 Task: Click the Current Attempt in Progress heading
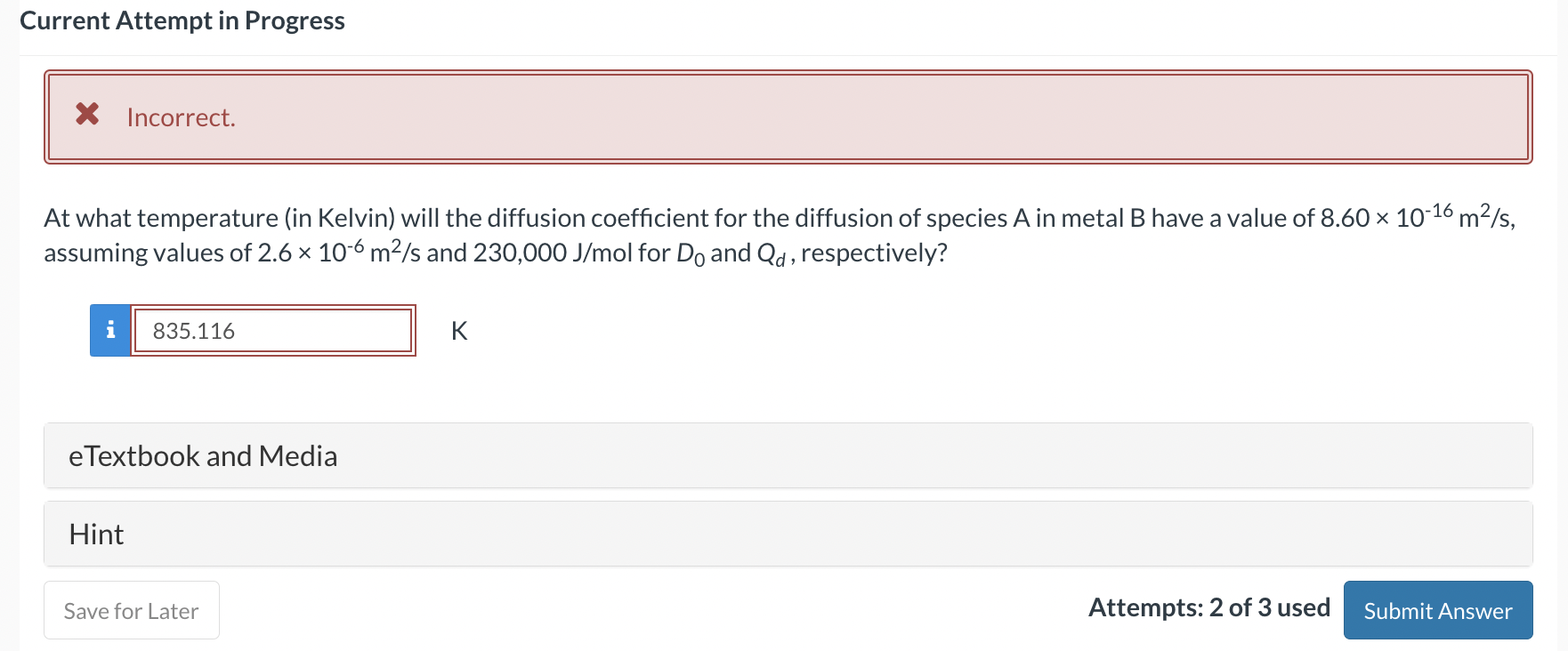[182, 20]
